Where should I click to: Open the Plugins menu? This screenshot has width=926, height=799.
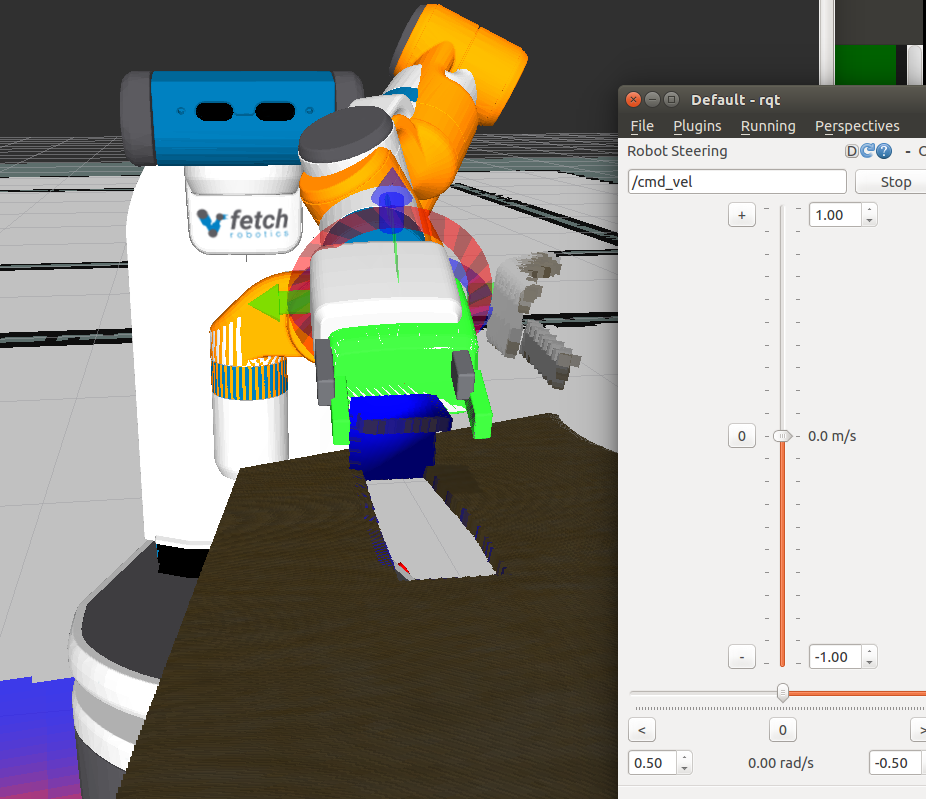[697, 126]
